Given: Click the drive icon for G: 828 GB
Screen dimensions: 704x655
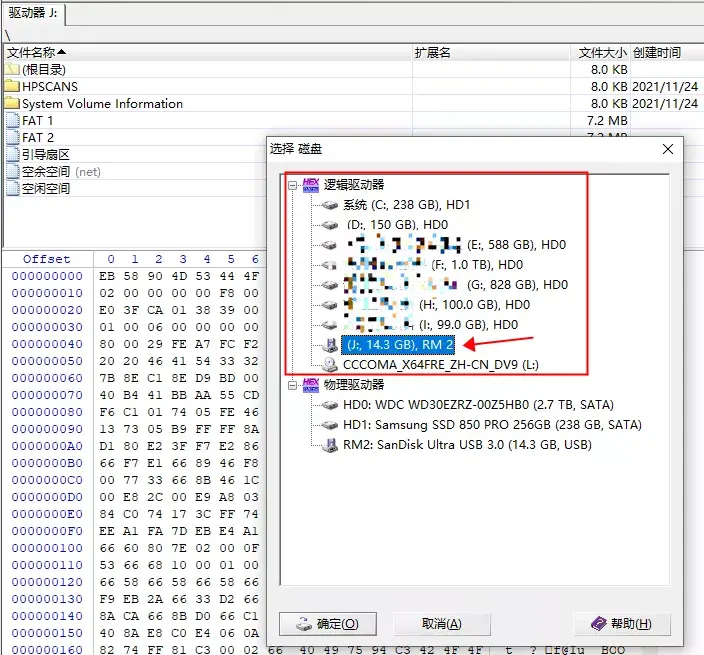Looking at the screenshot, I should click(330, 285).
